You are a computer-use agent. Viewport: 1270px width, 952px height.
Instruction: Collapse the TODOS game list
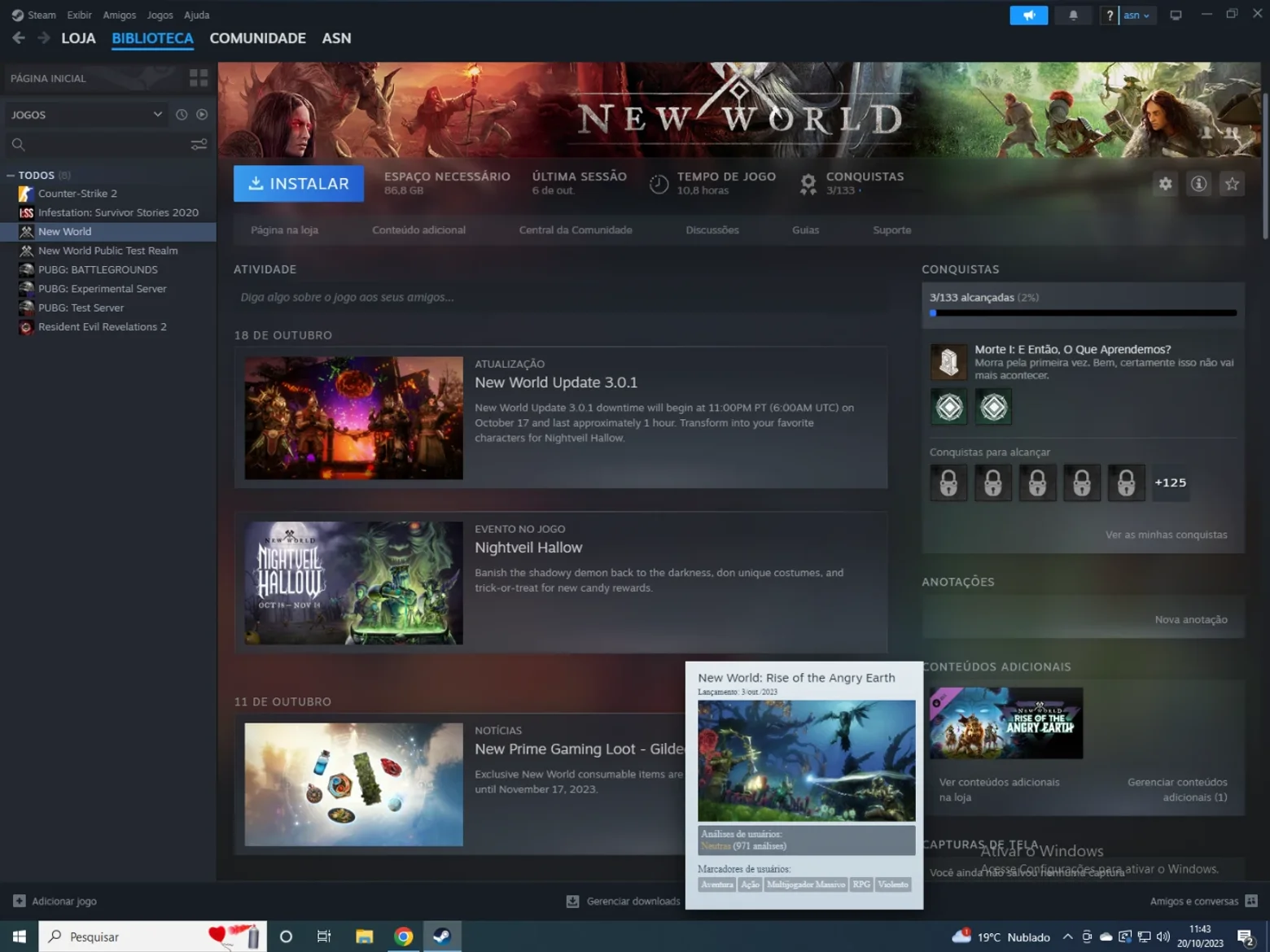point(11,175)
